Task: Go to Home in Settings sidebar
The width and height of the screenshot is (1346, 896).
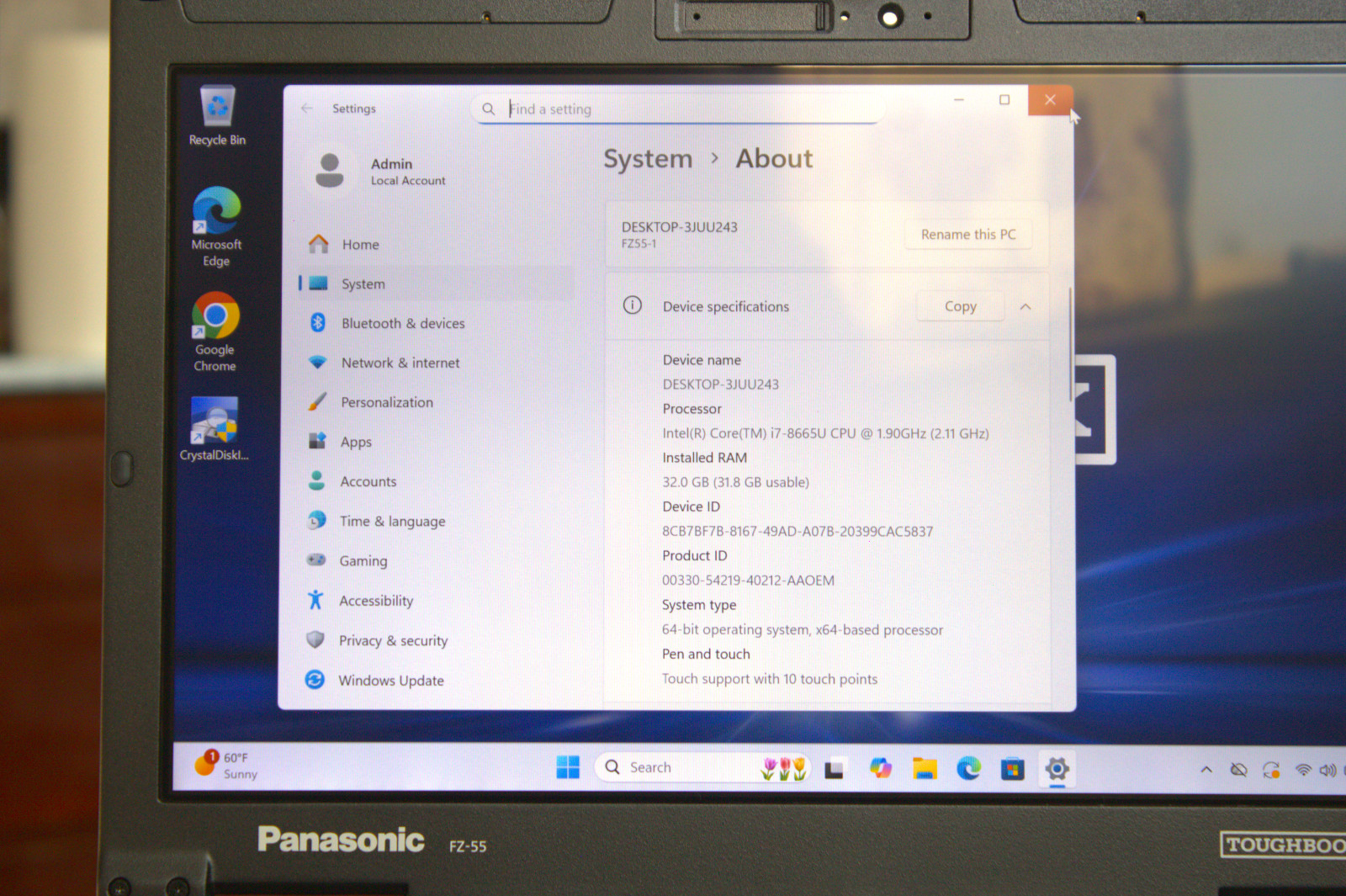Action: pyautogui.click(x=437, y=245)
